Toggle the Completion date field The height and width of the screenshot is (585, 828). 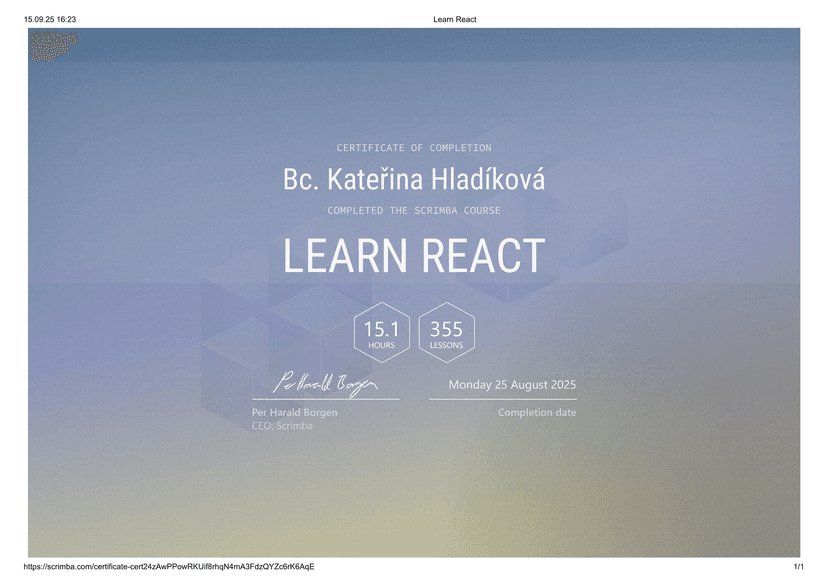pyautogui.click(x=538, y=411)
